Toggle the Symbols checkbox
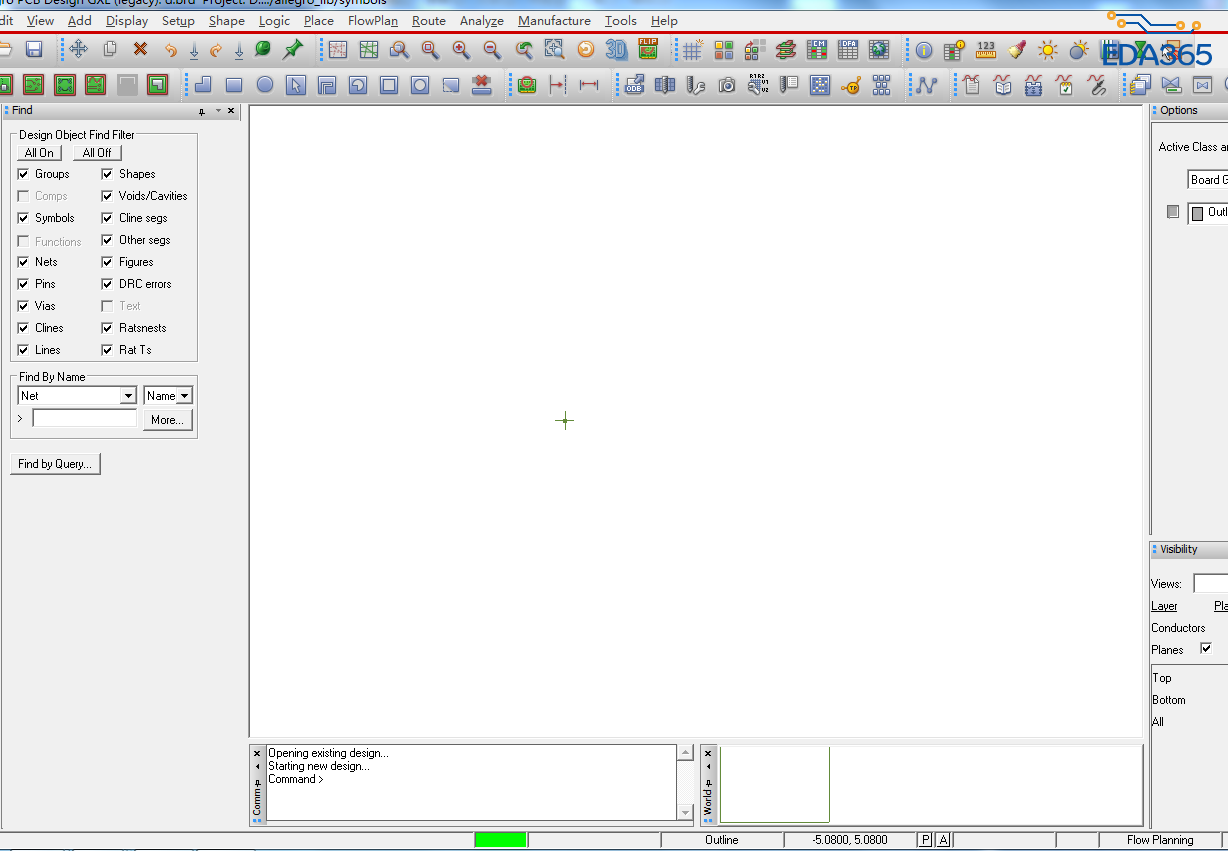The image size is (1228, 851). coord(24,218)
